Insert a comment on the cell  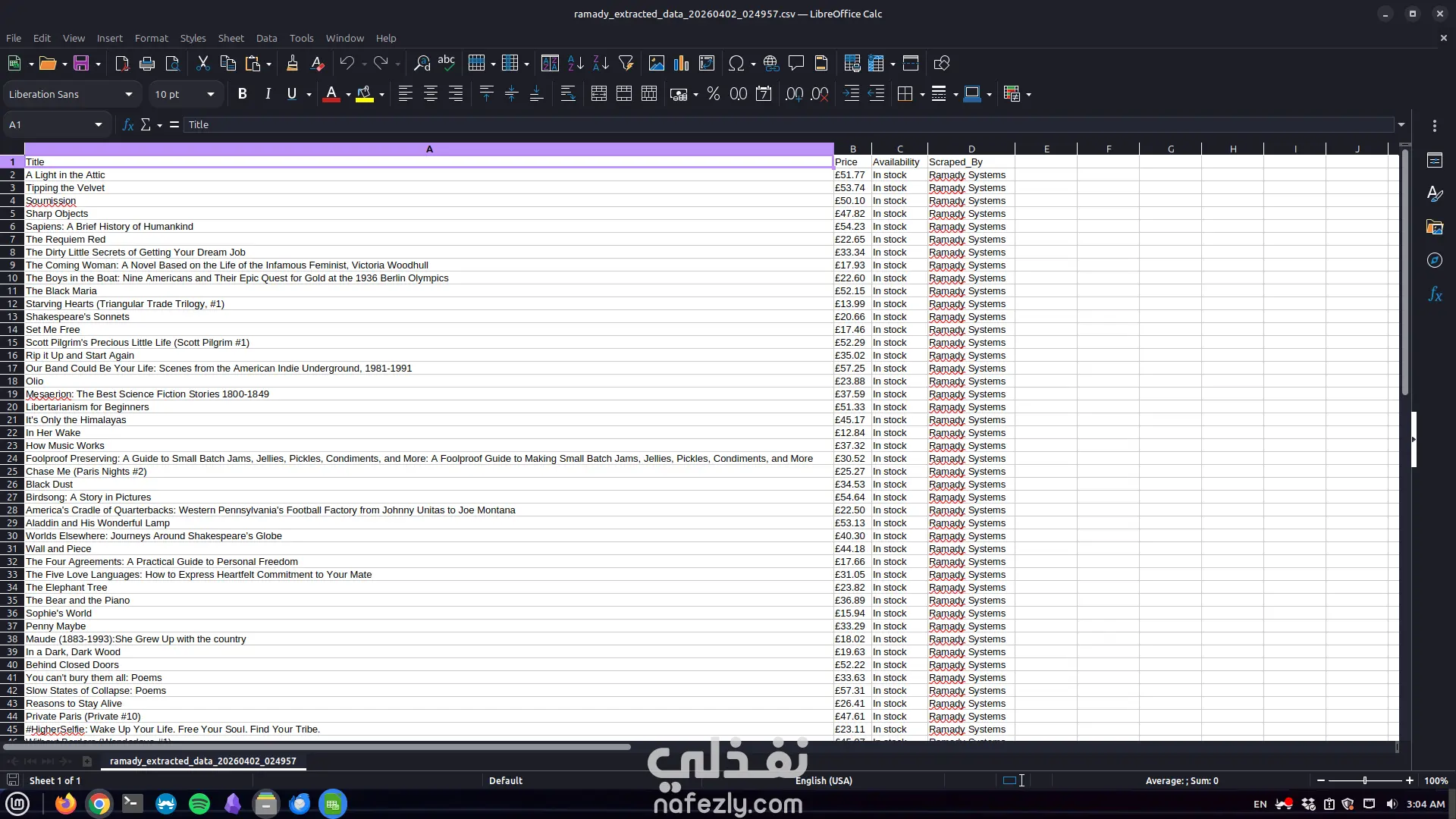coord(796,64)
